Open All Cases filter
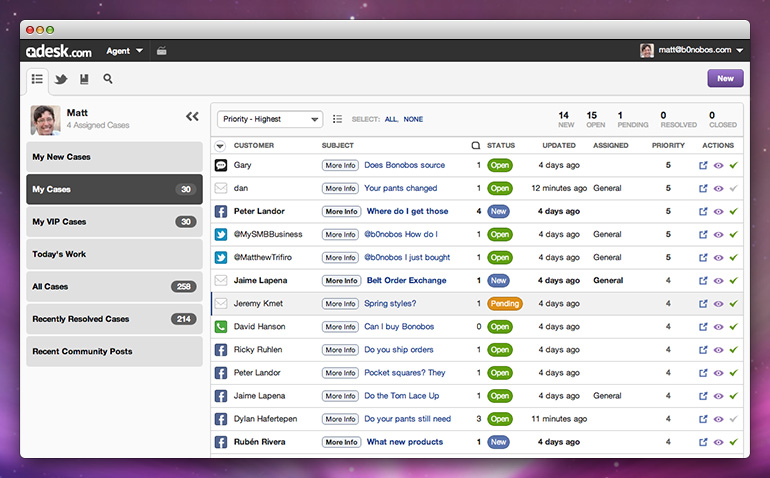Screen dimensions: 770x478 [114, 286]
